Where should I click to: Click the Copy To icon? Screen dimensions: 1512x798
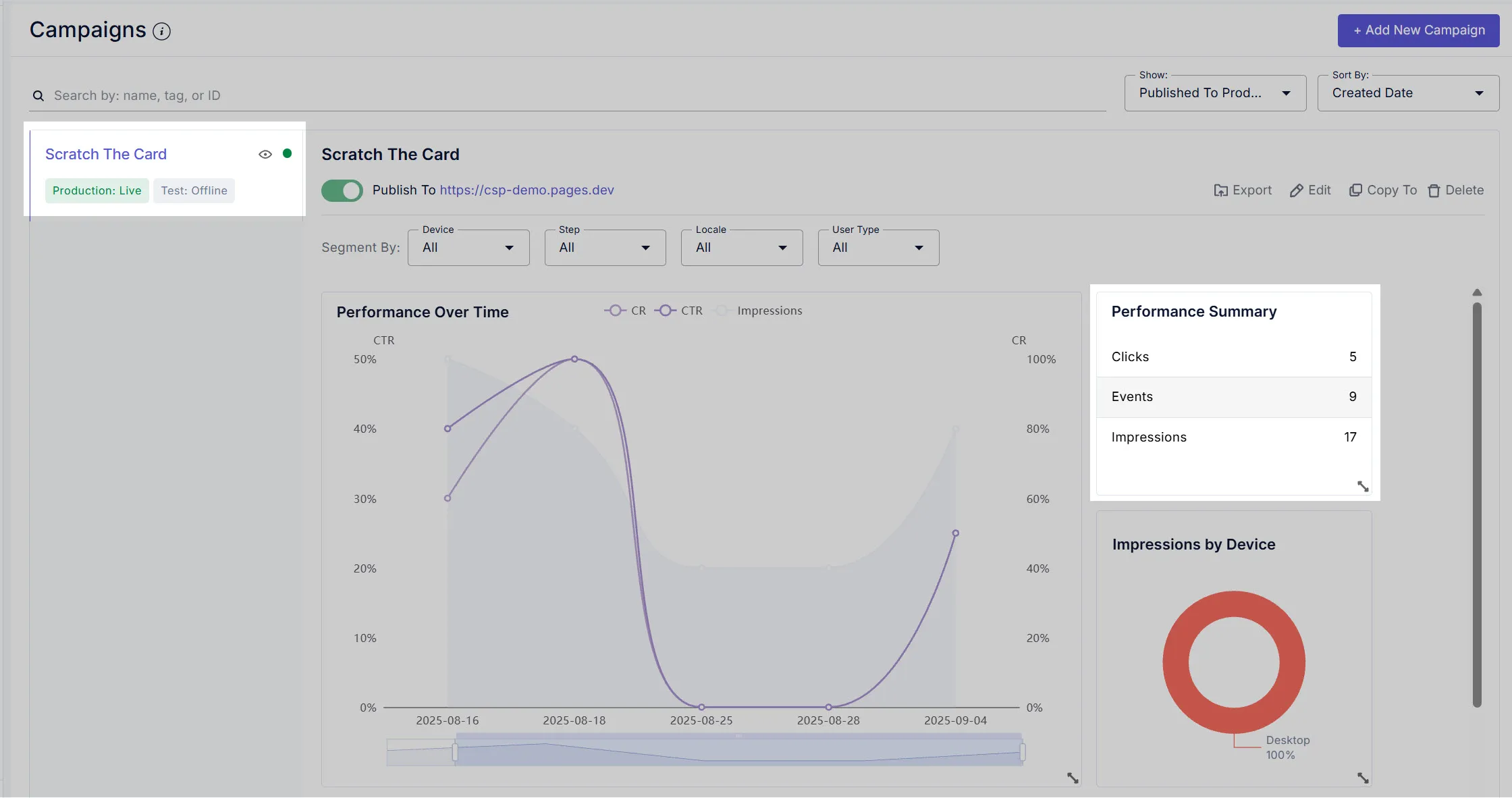click(1355, 190)
